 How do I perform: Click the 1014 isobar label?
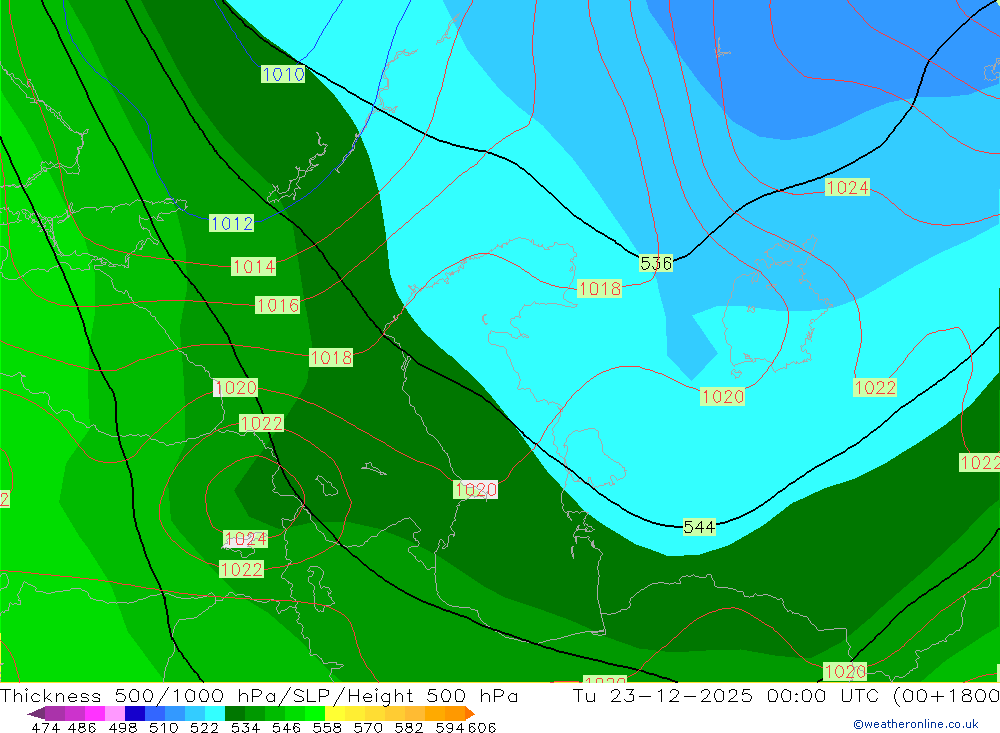[254, 266]
